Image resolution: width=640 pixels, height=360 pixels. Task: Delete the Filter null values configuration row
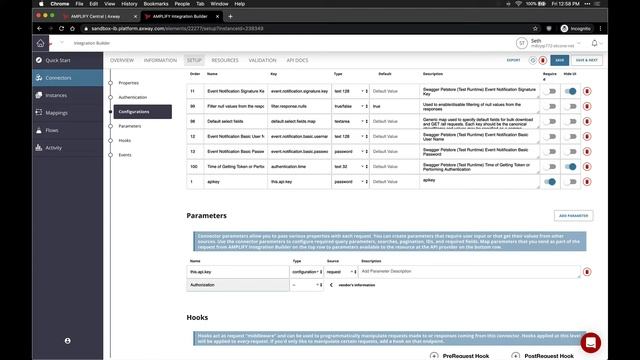[x=587, y=107]
